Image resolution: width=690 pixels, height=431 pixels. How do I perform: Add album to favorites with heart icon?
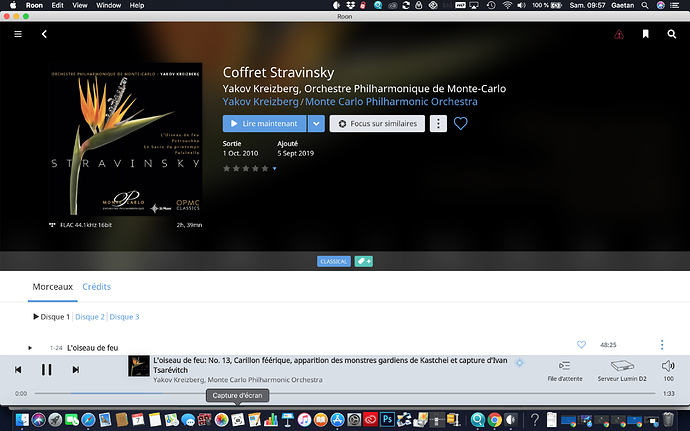point(461,123)
